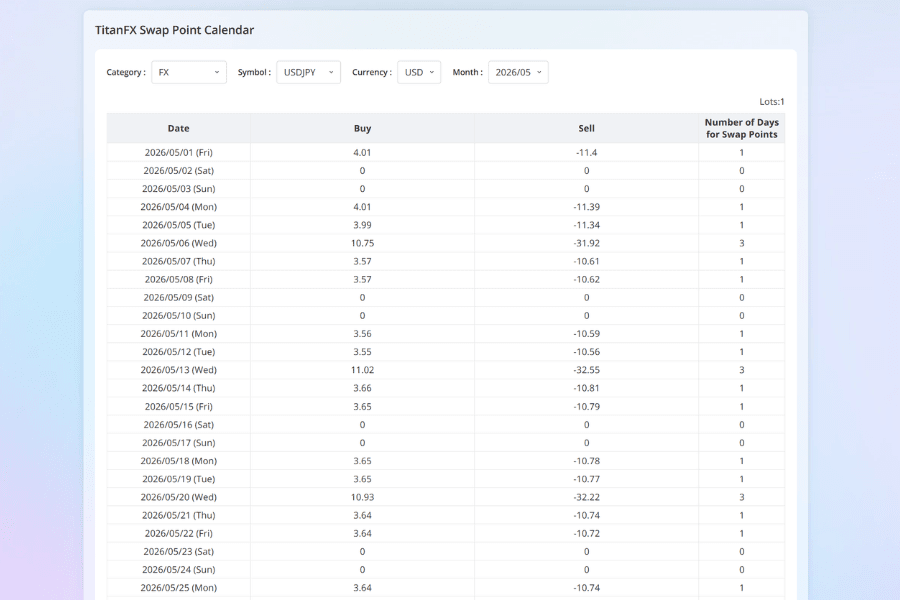Select the 2026/05/23 (Sat) date cell
This screenshot has height=600, width=900.
pos(179,552)
